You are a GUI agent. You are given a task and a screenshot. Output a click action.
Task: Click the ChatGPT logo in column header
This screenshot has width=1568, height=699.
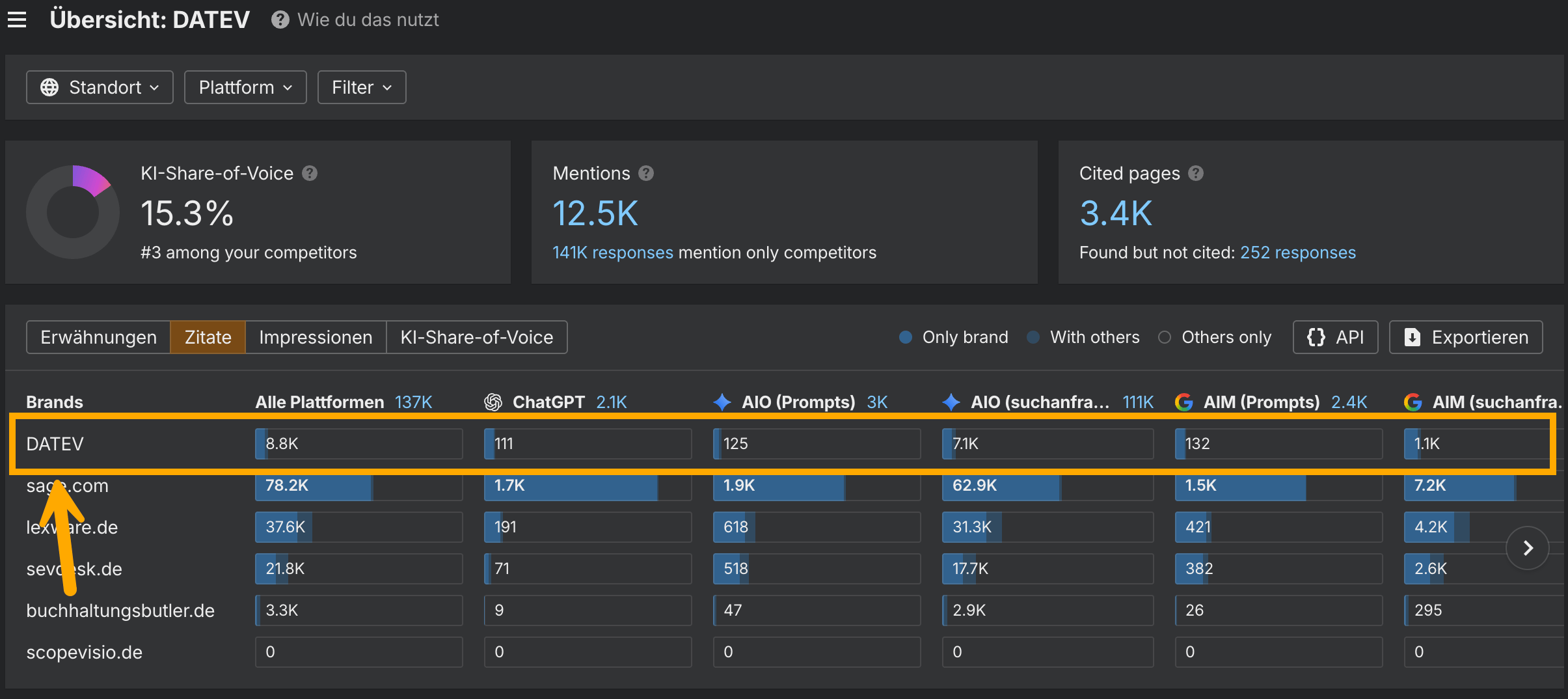click(x=493, y=402)
